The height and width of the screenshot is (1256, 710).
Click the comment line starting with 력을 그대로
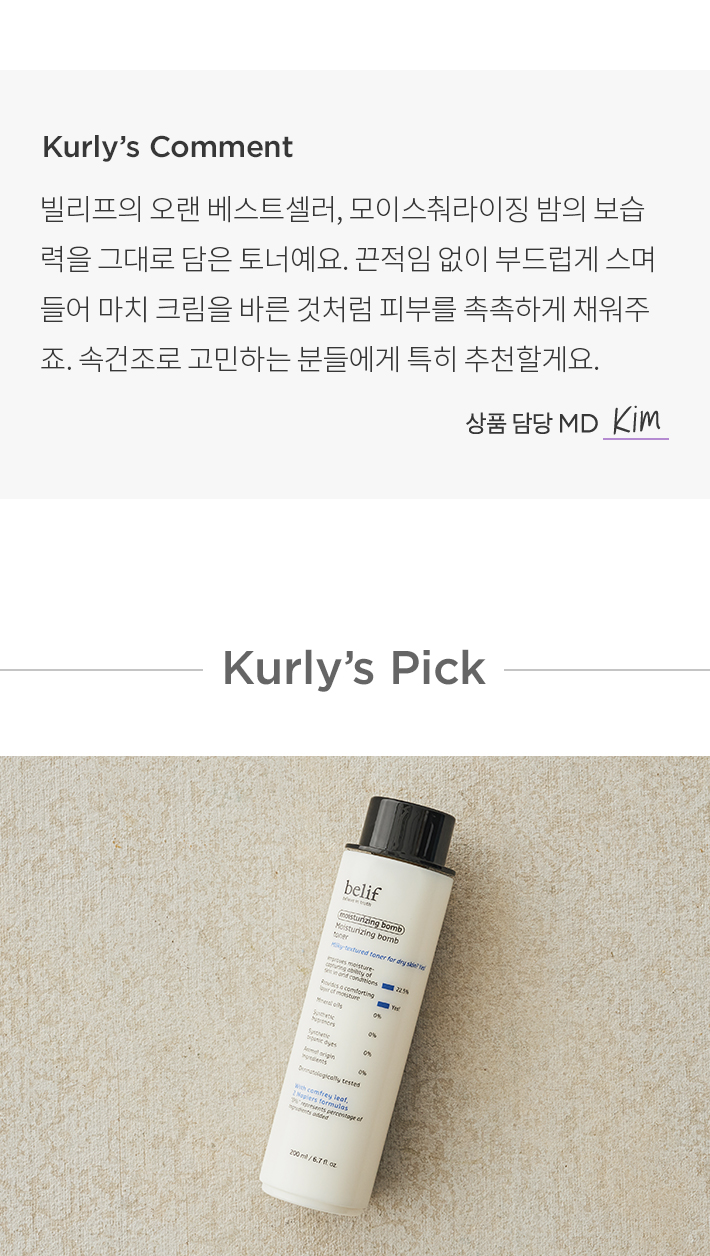[348, 259]
